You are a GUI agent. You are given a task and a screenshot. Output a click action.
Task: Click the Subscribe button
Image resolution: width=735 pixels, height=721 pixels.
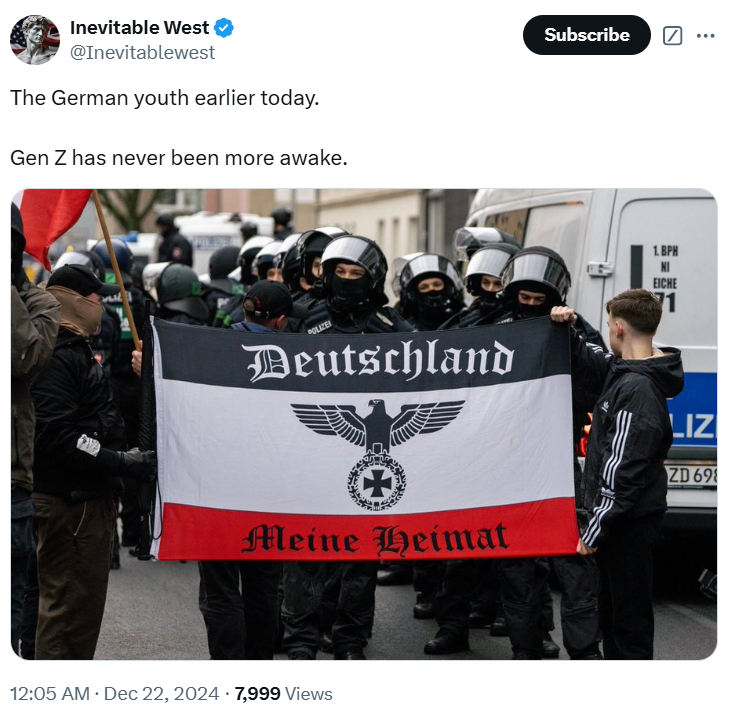point(586,35)
